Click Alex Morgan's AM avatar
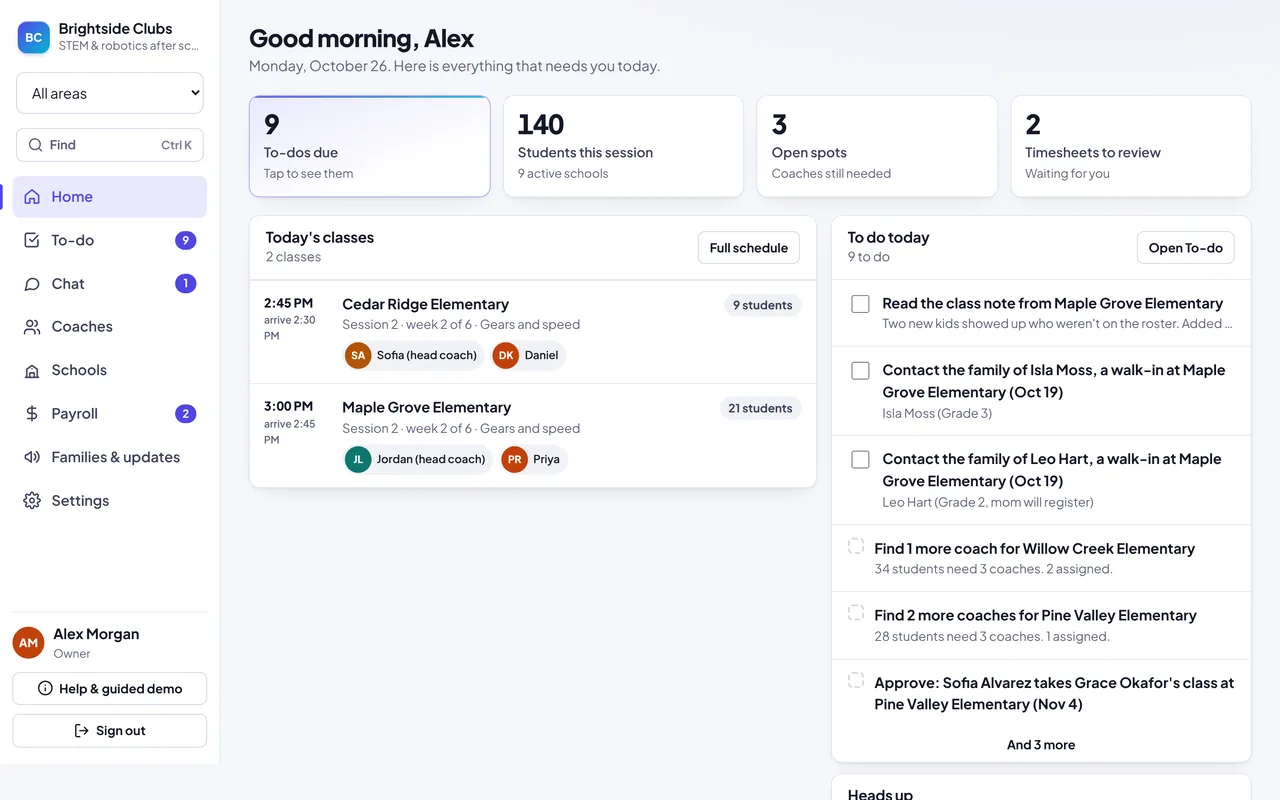 tap(28, 643)
